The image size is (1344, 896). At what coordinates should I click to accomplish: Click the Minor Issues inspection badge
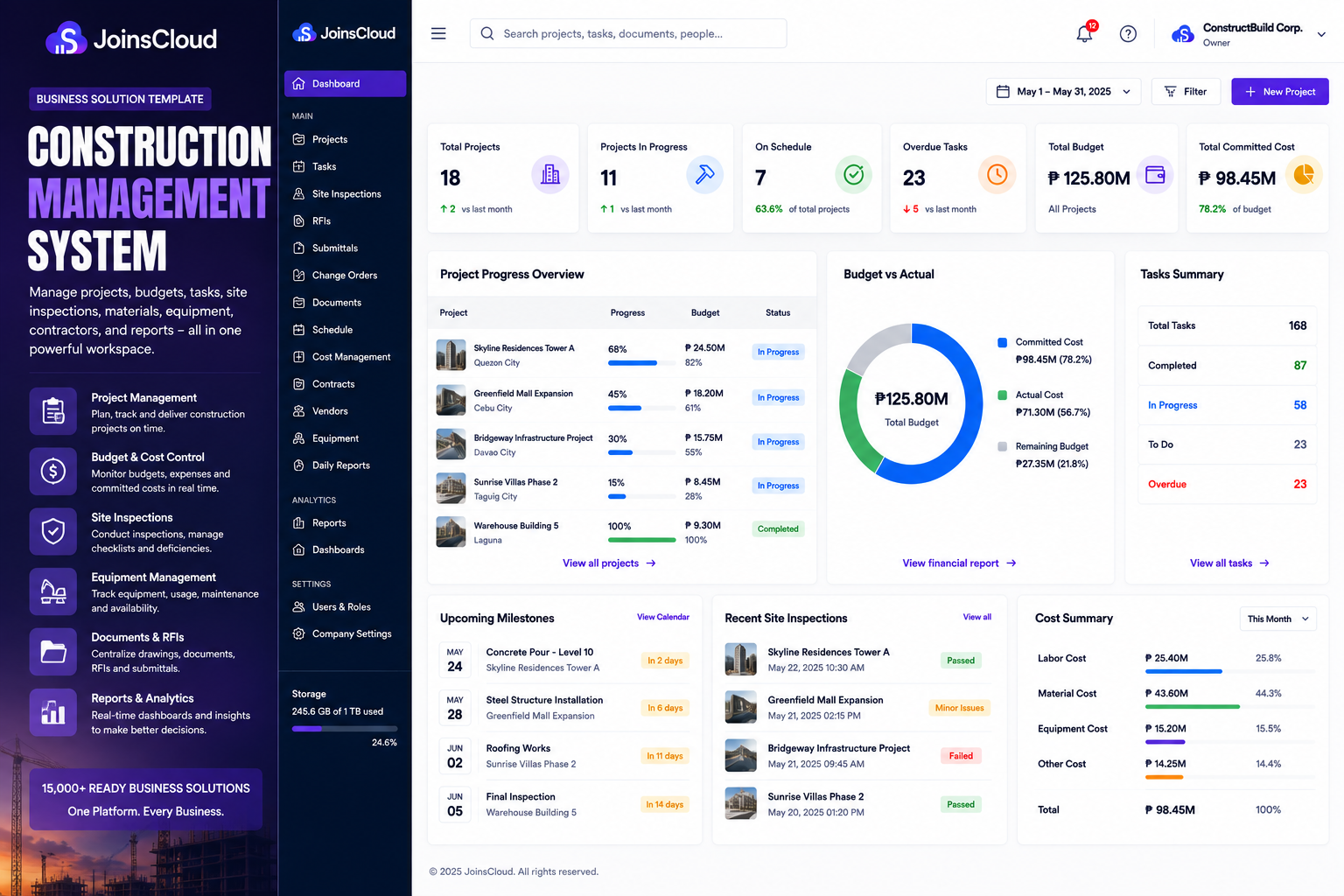point(959,708)
